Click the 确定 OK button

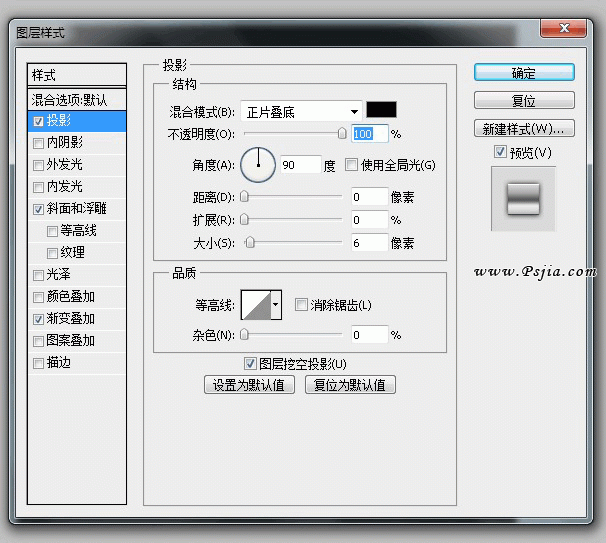click(x=524, y=73)
